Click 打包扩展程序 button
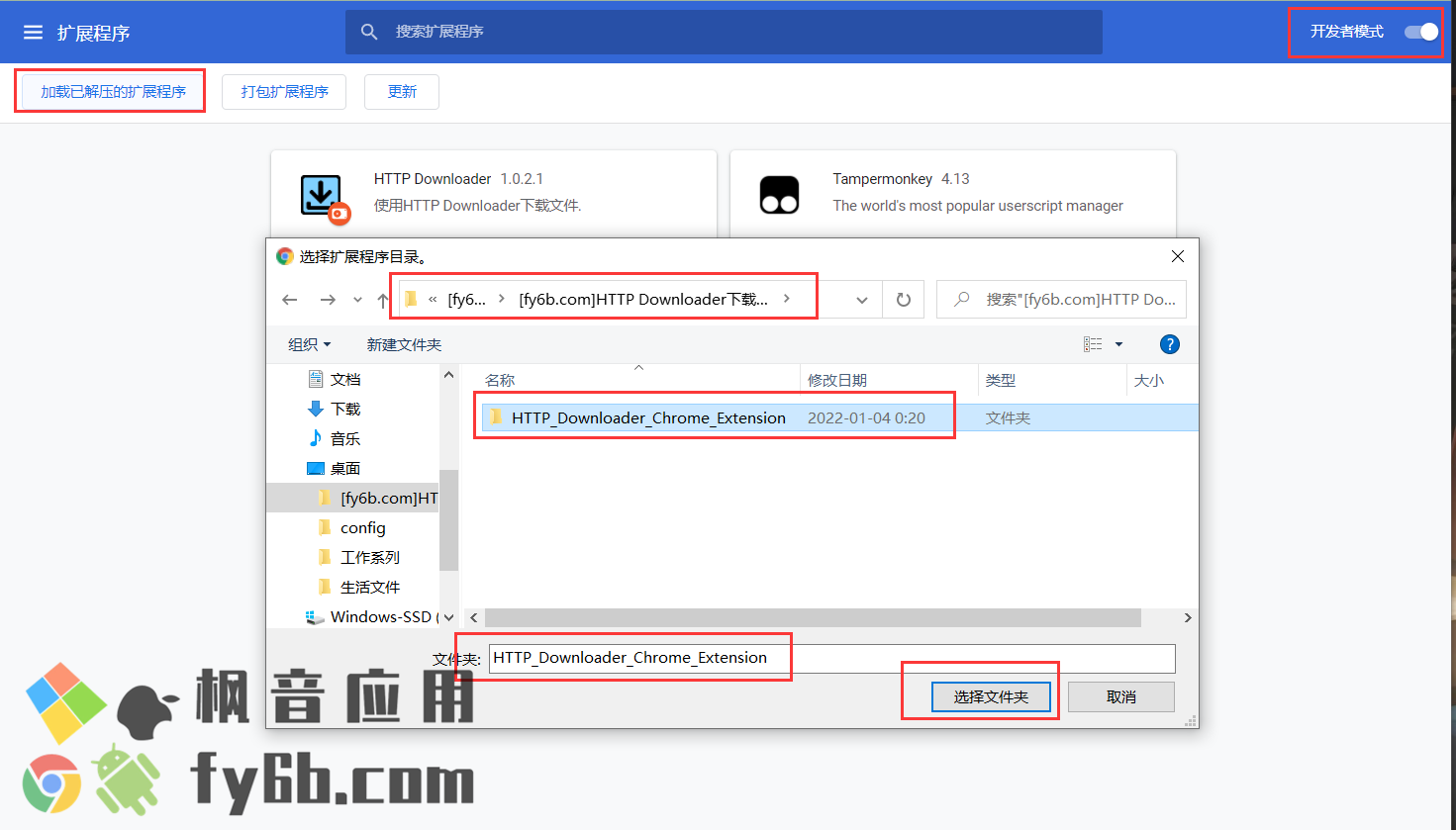The width and height of the screenshot is (1456, 830). [x=284, y=92]
